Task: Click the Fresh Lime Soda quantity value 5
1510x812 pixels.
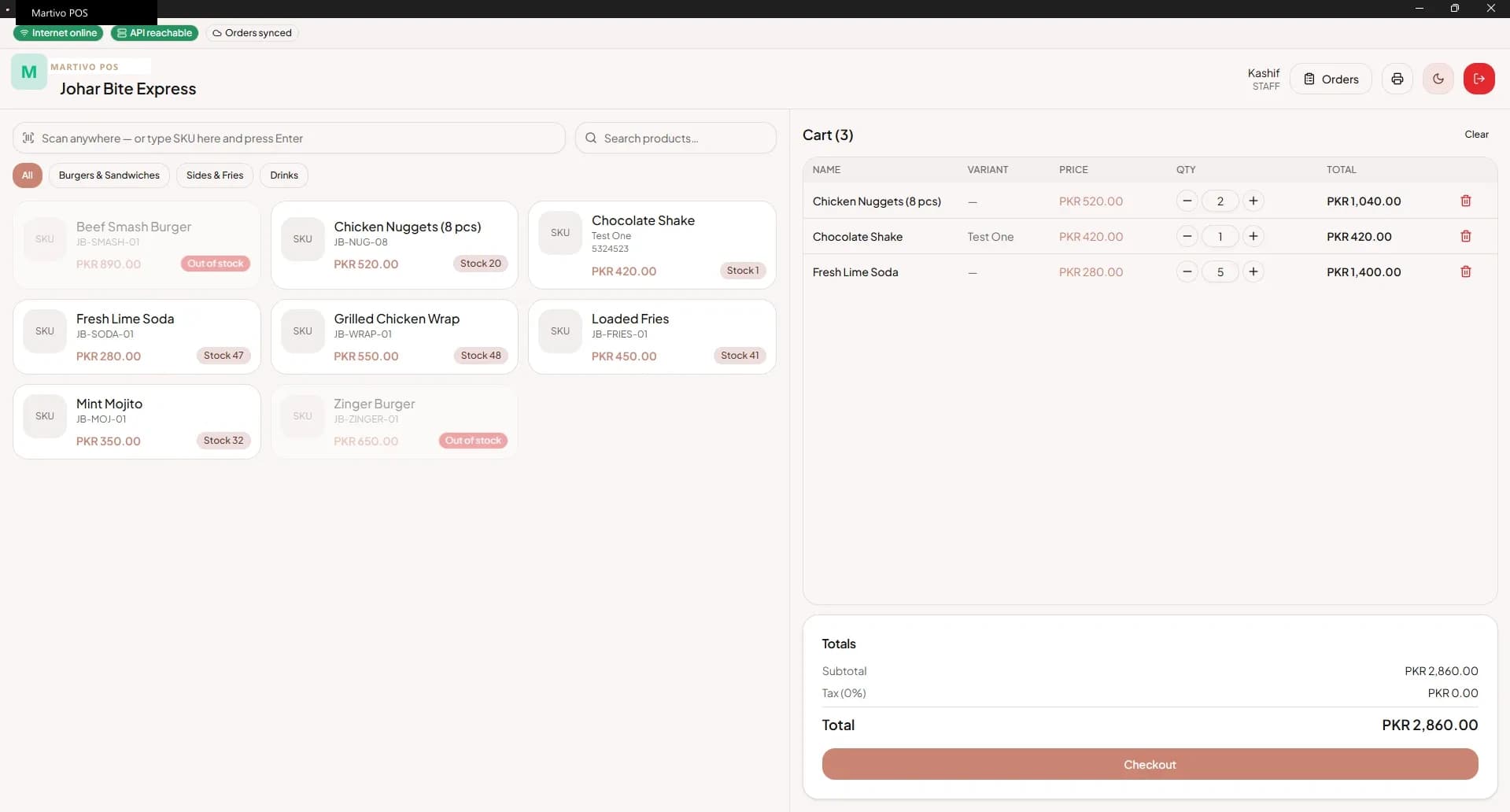Action: point(1220,272)
